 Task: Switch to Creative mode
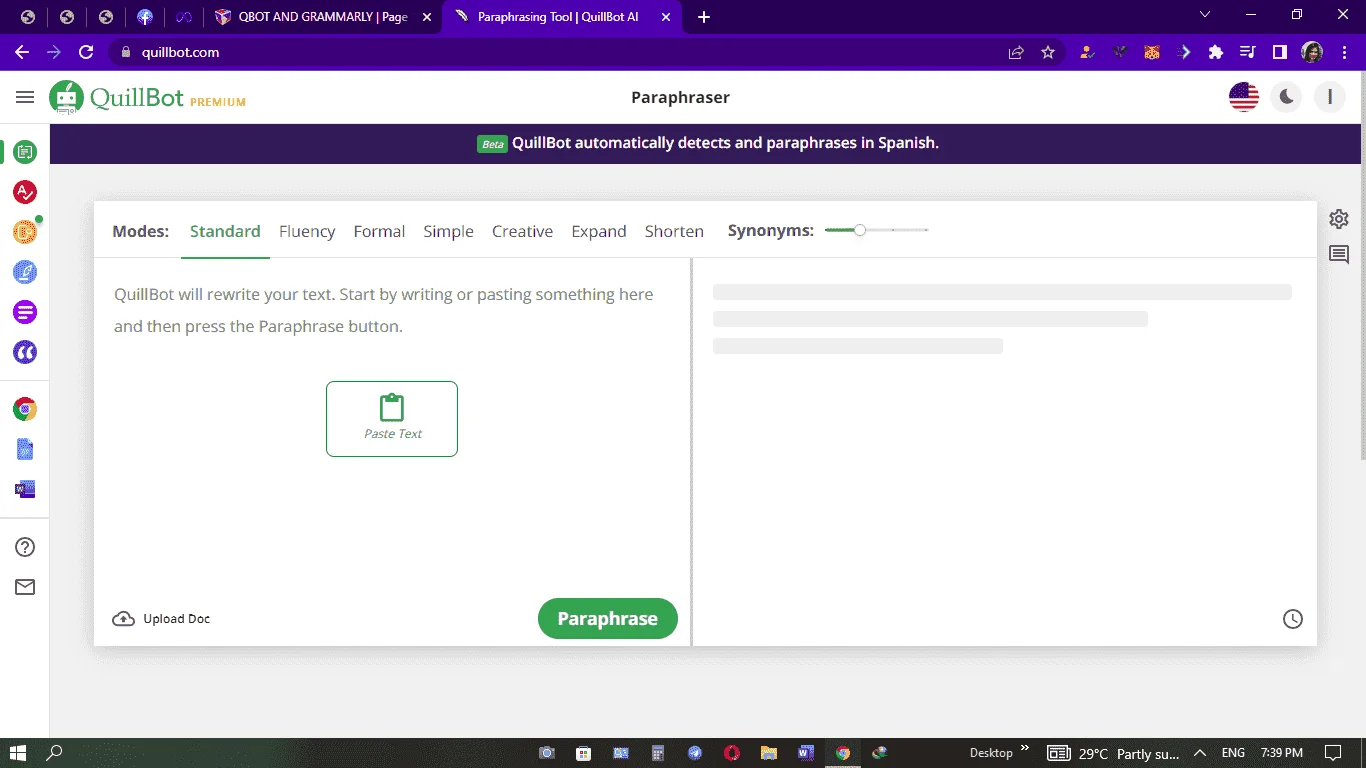click(522, 231)
